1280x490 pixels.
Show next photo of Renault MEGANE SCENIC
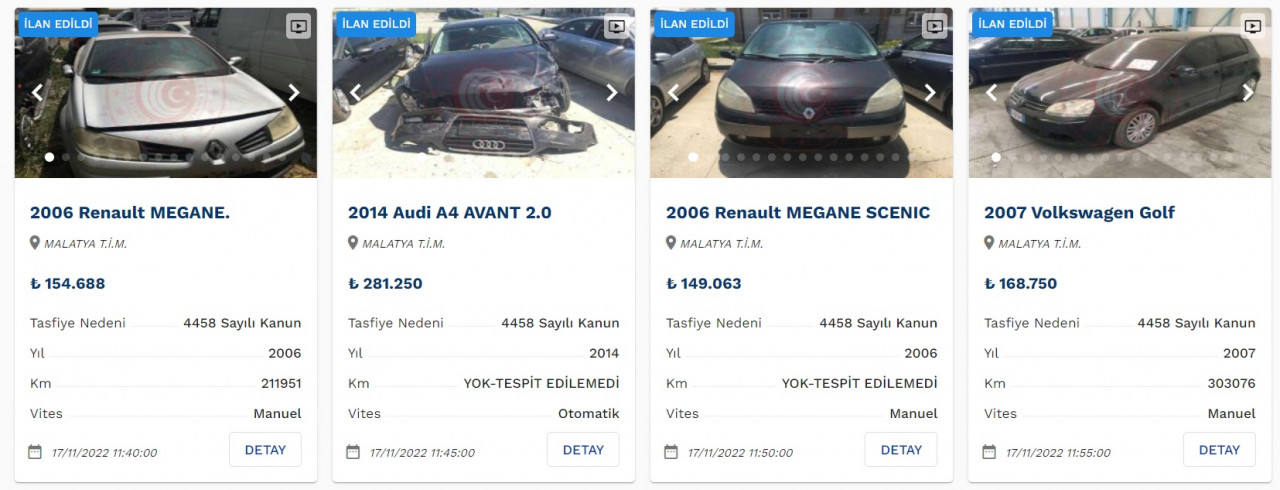pyautogui.click(x=930, y=92)
